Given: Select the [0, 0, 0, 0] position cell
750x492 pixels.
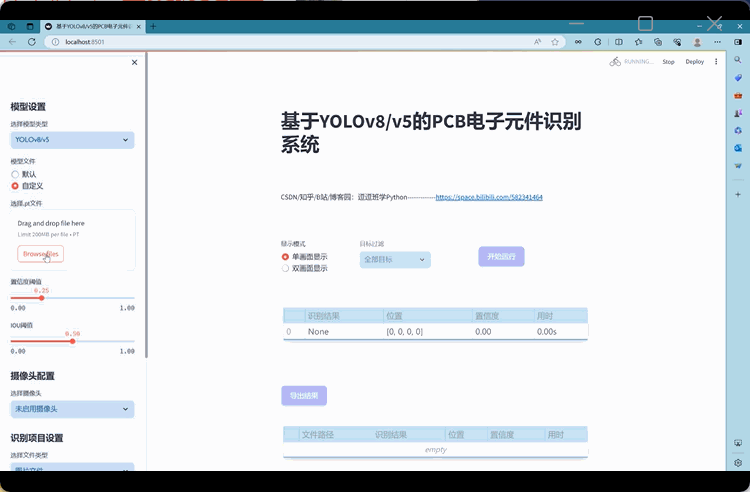Looking at the screenshot, I should pyautogui.click(x=428, y=331).
